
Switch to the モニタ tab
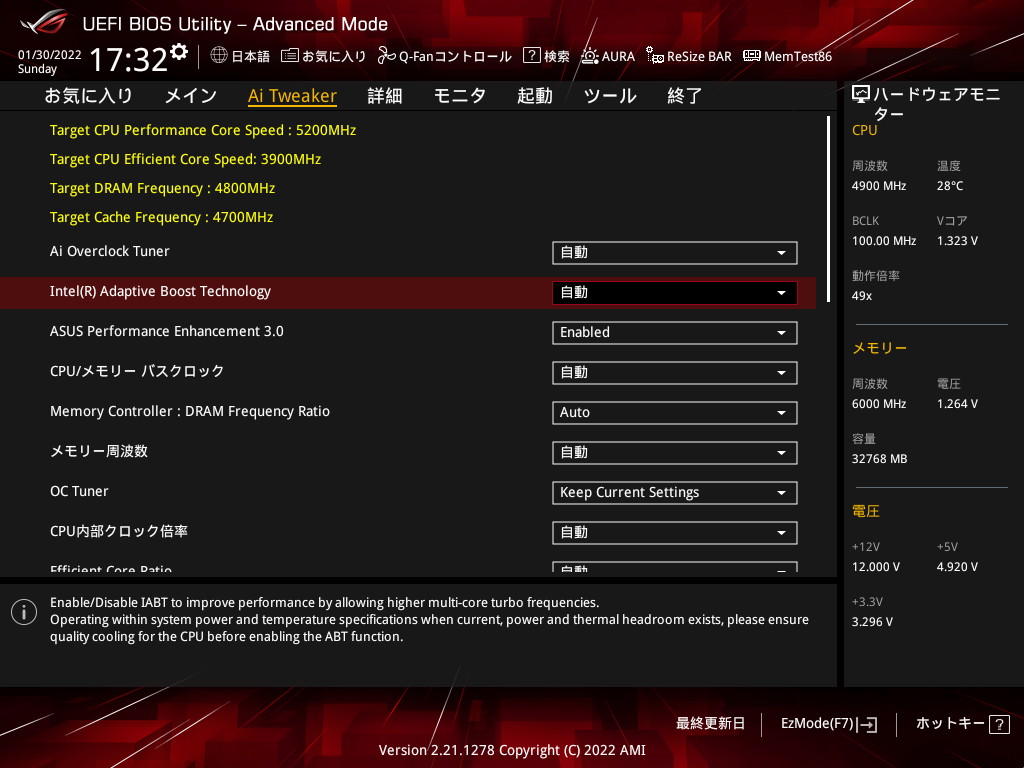tap(460, 96)
